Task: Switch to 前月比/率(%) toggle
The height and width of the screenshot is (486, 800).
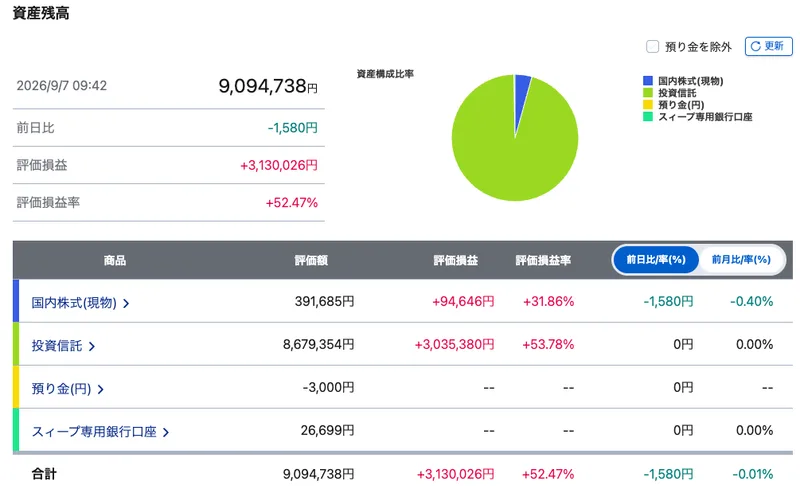Action: pyautogui.click(x=741, y=260)
